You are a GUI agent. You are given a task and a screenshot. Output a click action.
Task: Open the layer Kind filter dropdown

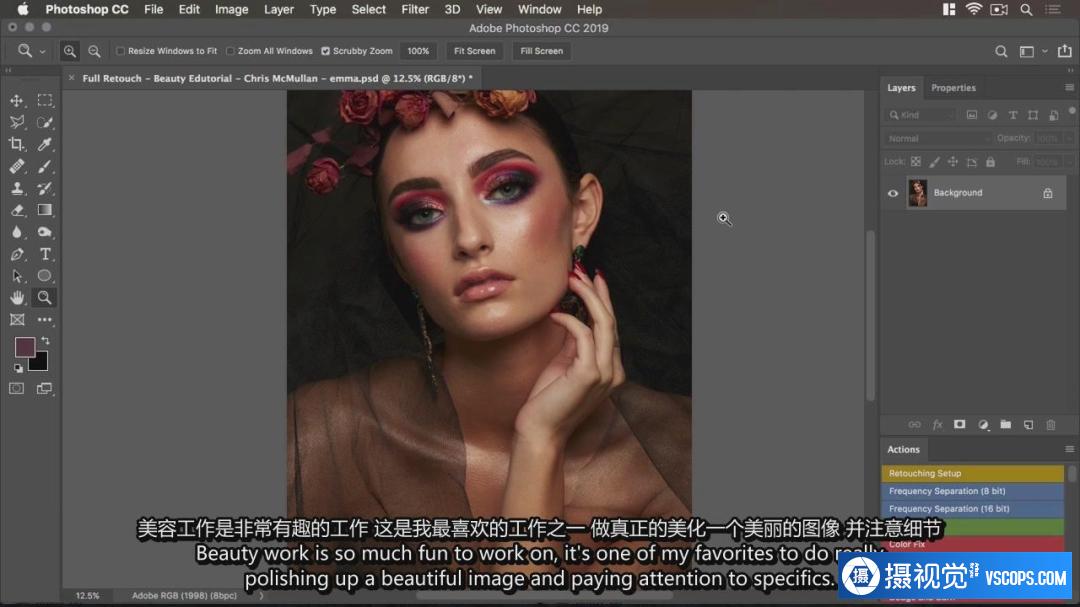tap(922, 115)
